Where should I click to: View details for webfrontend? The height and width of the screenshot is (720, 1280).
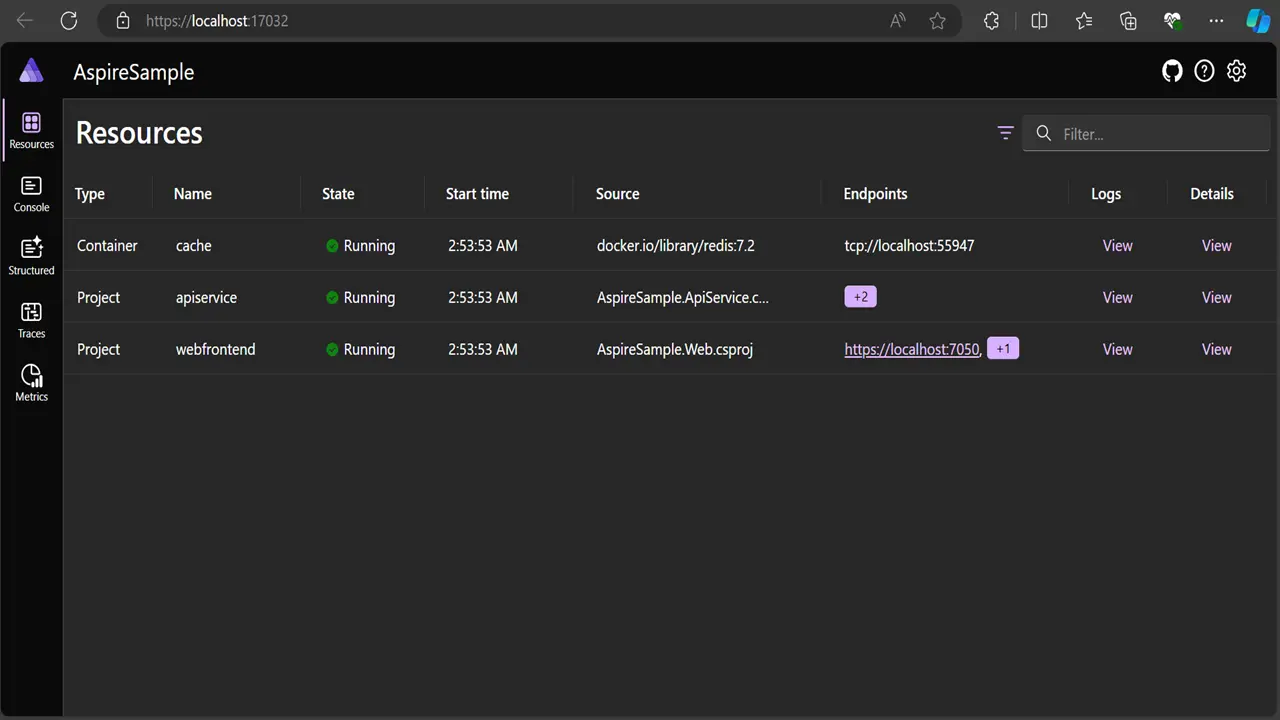(1216, 349)
